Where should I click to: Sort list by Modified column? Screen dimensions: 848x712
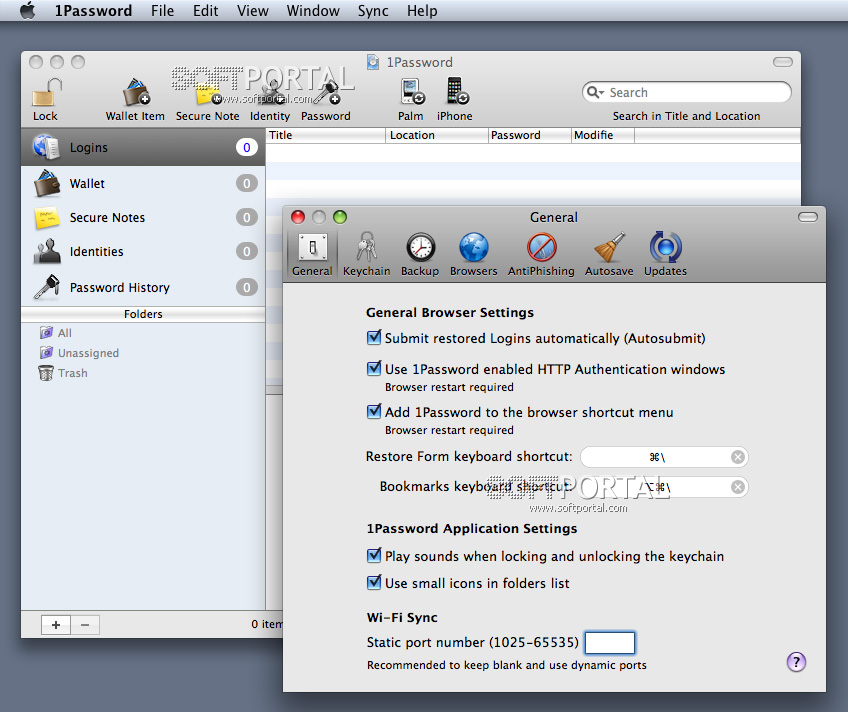click(603, 135)
